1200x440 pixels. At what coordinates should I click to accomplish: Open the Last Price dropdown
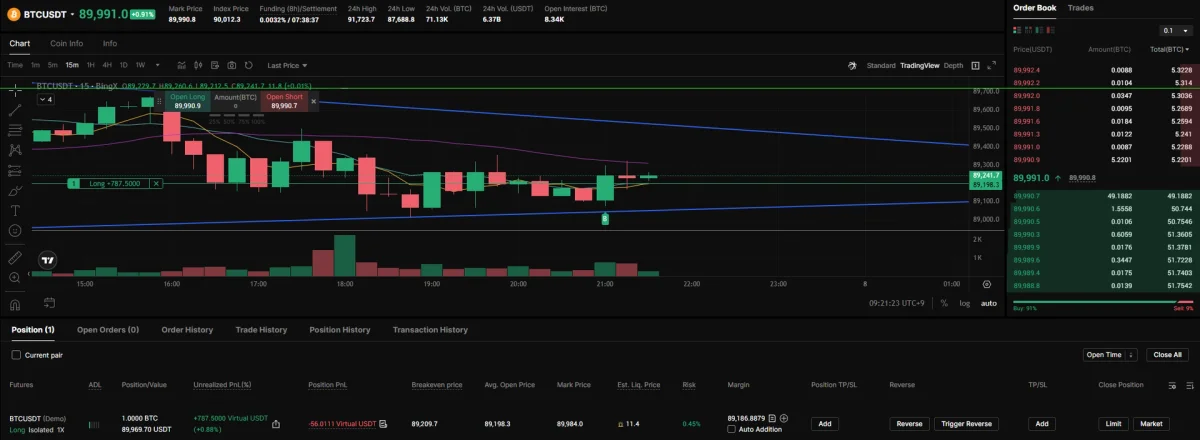(287, 65)
